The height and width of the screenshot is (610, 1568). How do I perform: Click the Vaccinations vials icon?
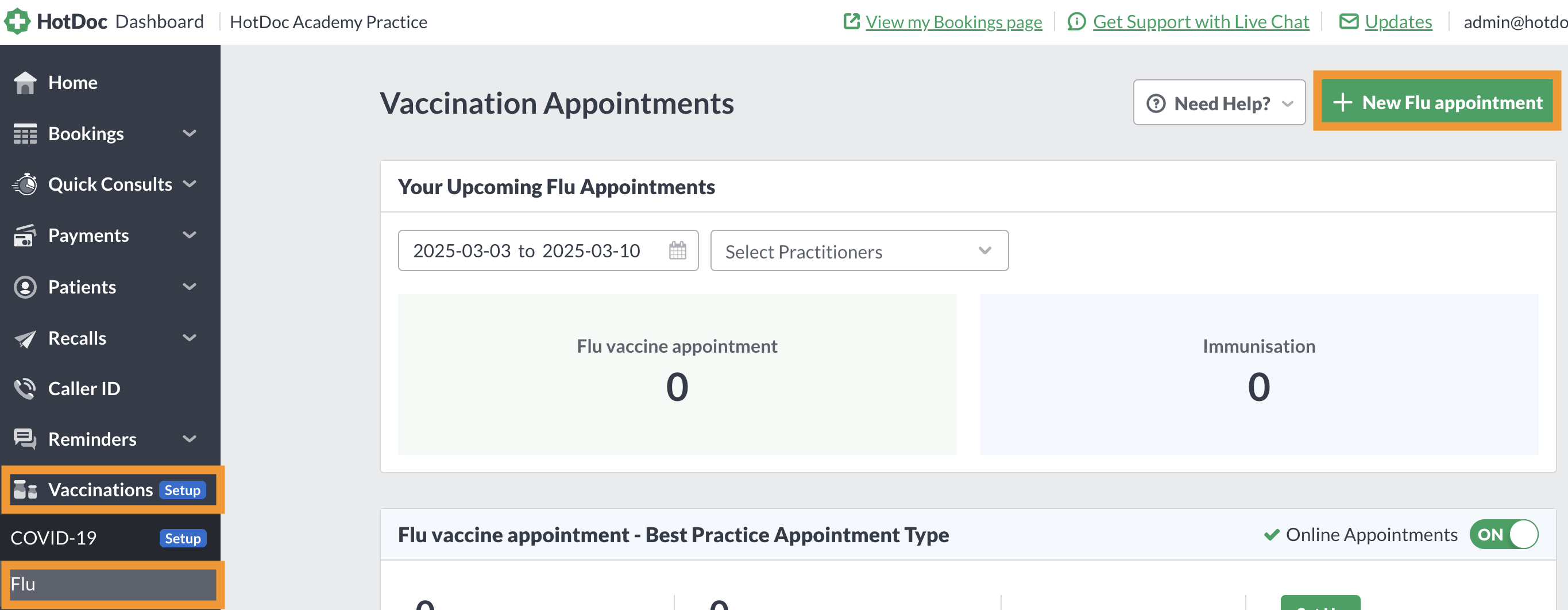[x=25, y=490]
